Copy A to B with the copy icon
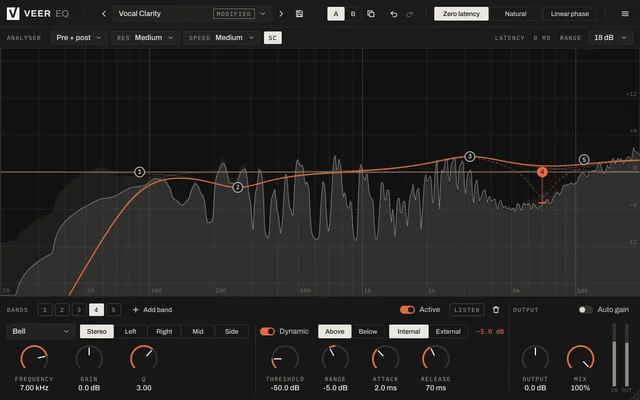 tap(371, 14)
